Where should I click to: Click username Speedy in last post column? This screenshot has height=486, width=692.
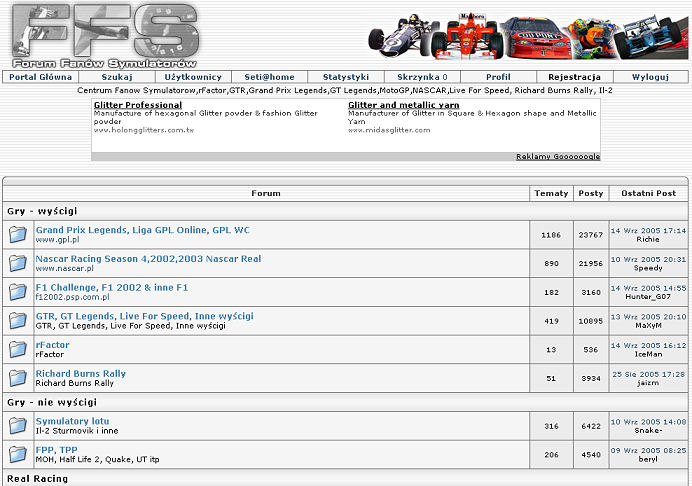click(648, 268)
